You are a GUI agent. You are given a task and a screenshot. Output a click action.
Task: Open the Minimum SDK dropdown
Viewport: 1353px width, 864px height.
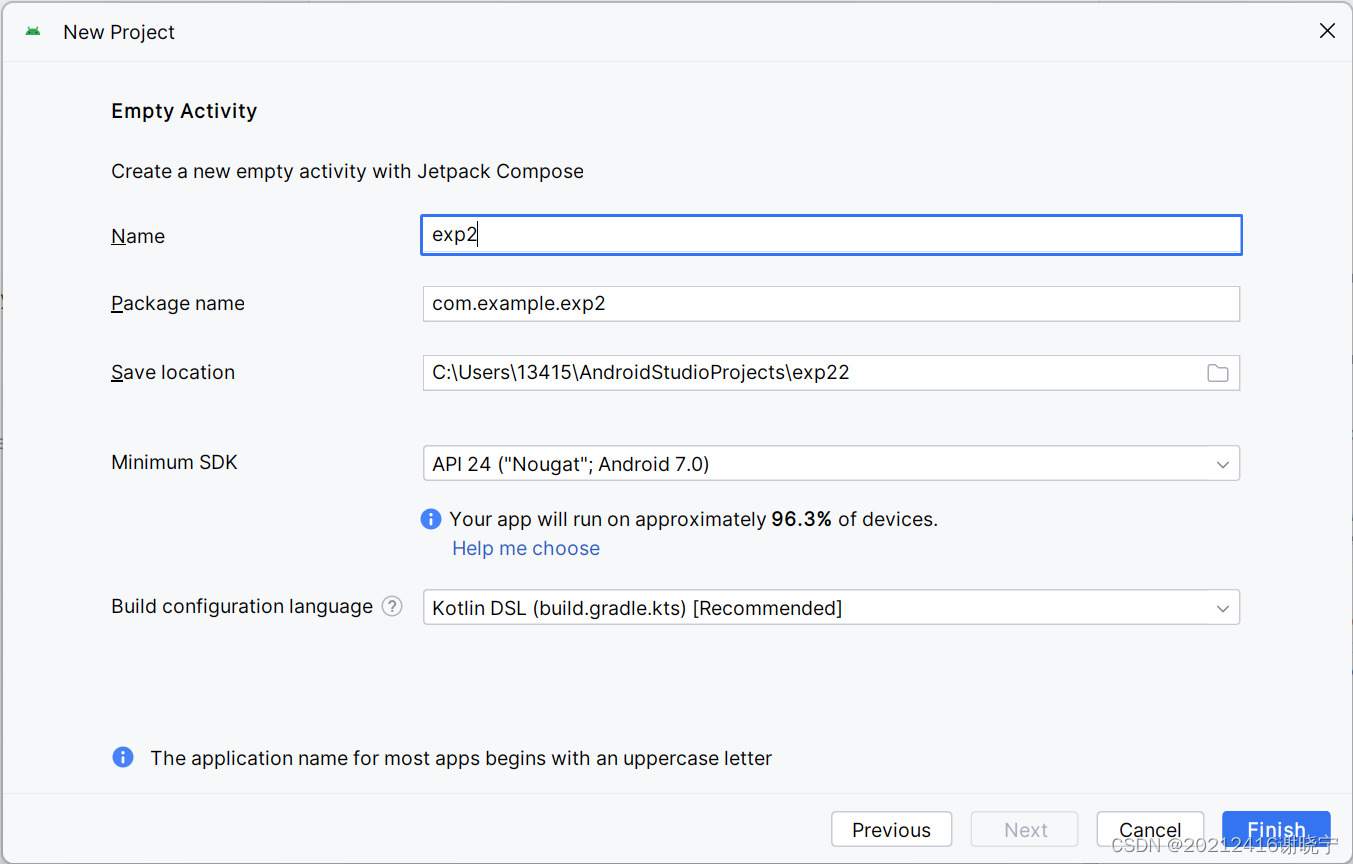(831, 464)
